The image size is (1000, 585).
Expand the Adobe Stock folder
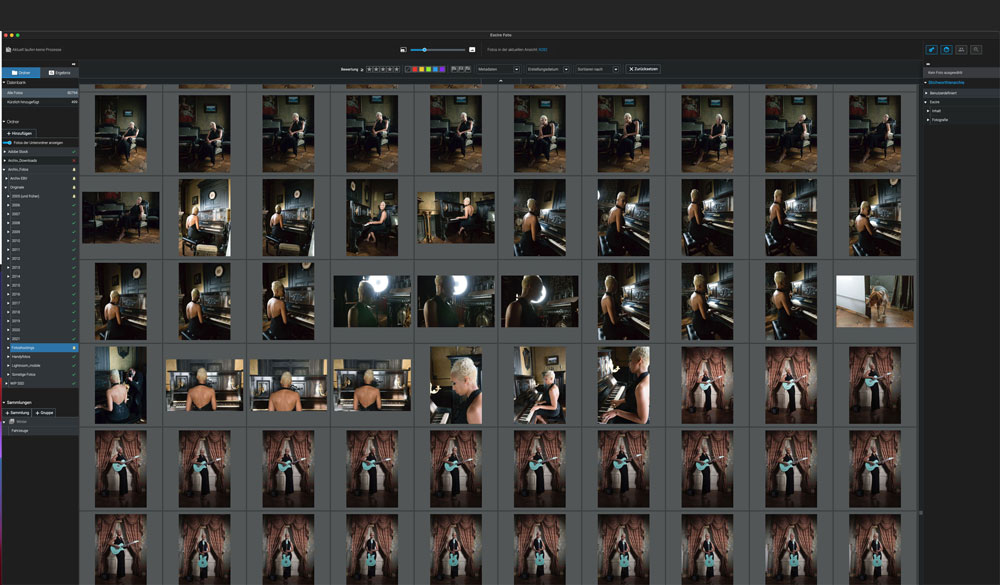(4, 152)
